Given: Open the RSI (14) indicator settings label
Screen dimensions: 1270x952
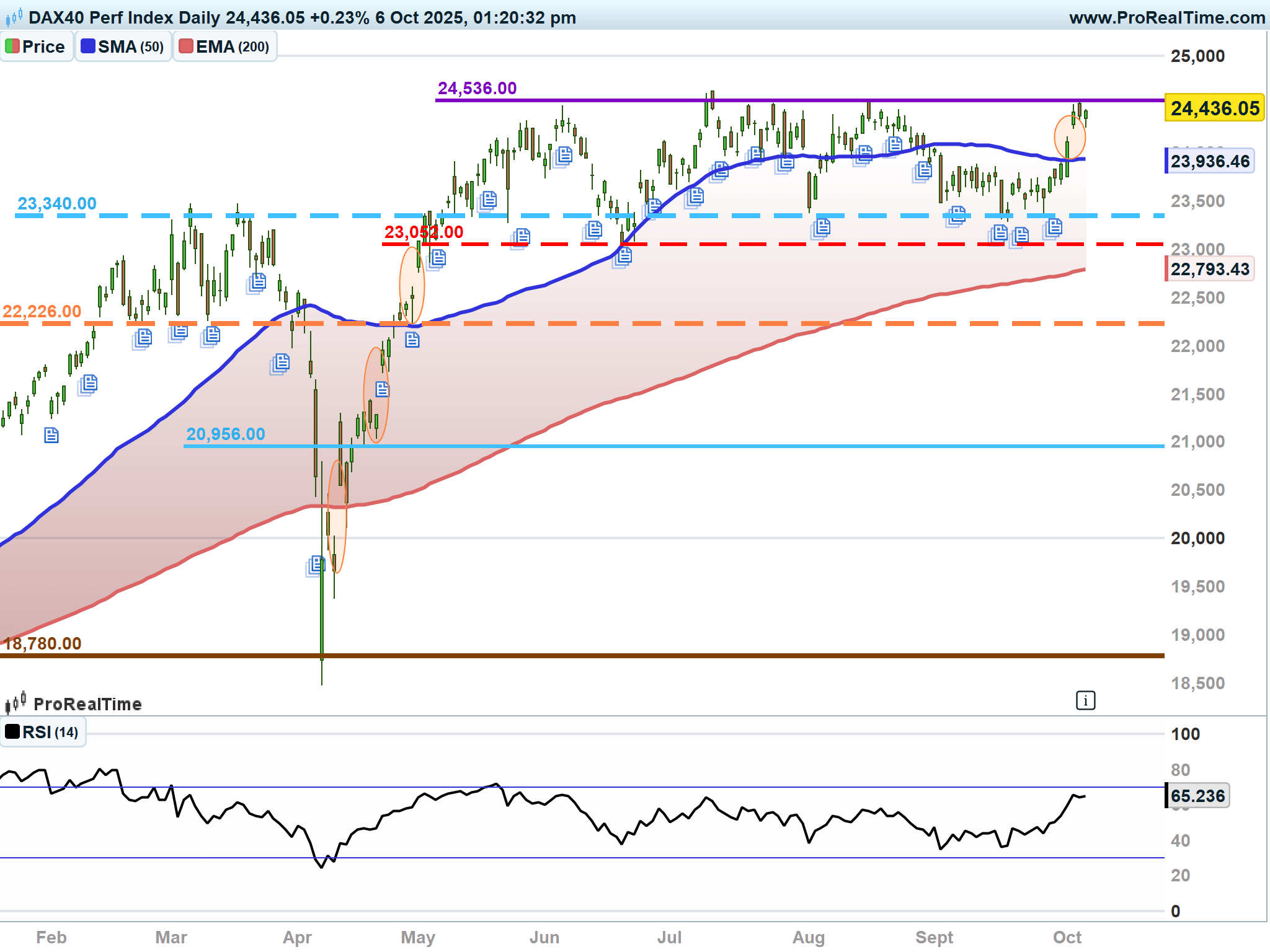Looking at the screenshot, I should (x=50, y=733).
